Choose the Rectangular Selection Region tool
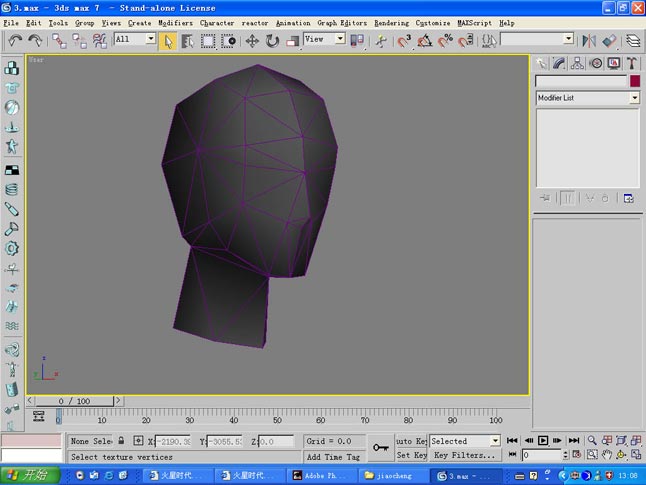Image resolution: width=646 pixels, height=485 pixels. [208, 41]
